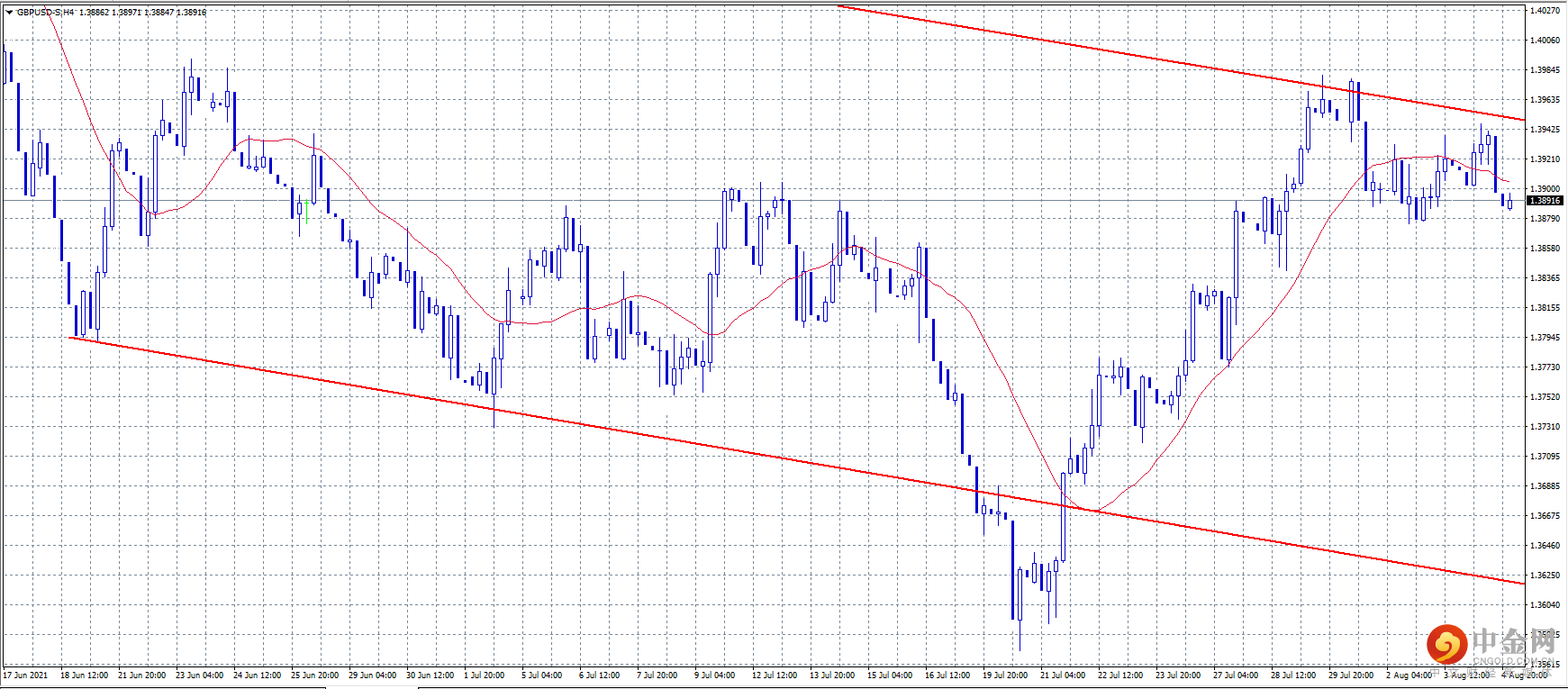The width and height of the screenshot is (1568, 689).
Task: Select price label 1.37310 on the scale
Action: (1545, 427)
